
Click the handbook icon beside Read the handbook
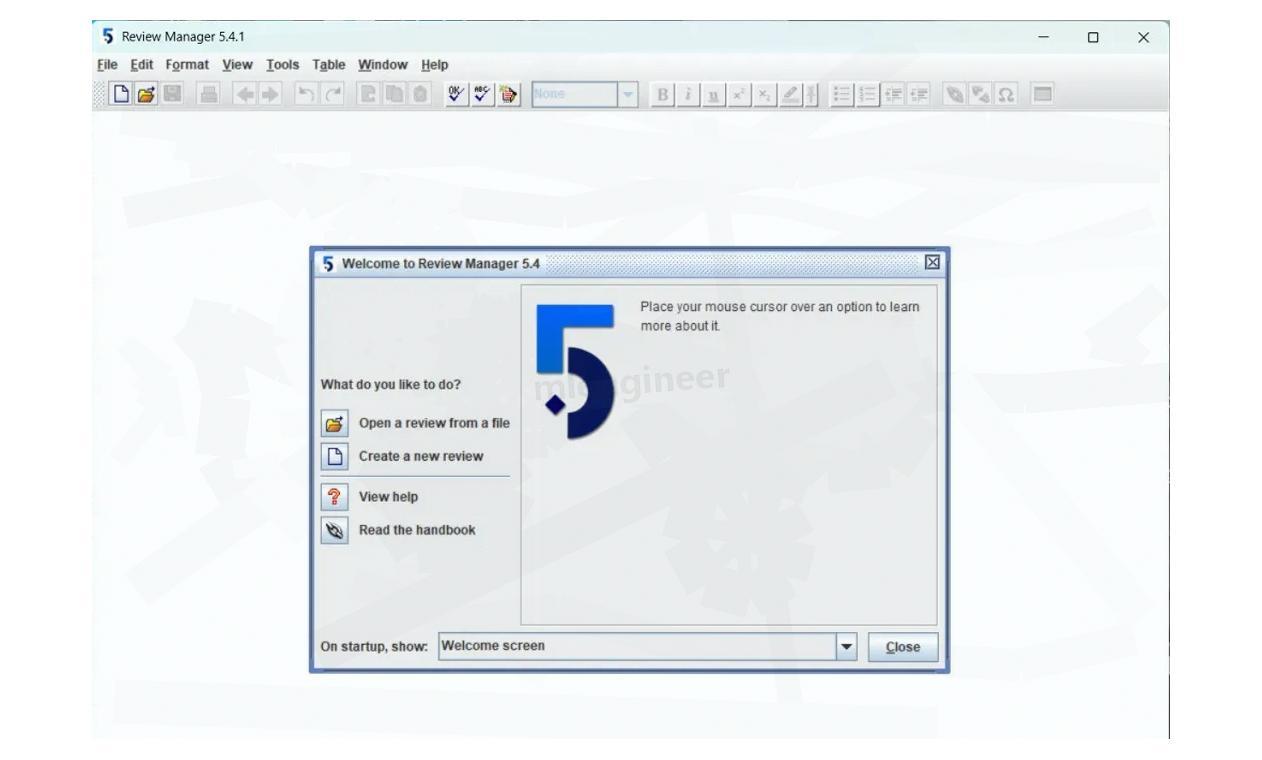[334, 530]
